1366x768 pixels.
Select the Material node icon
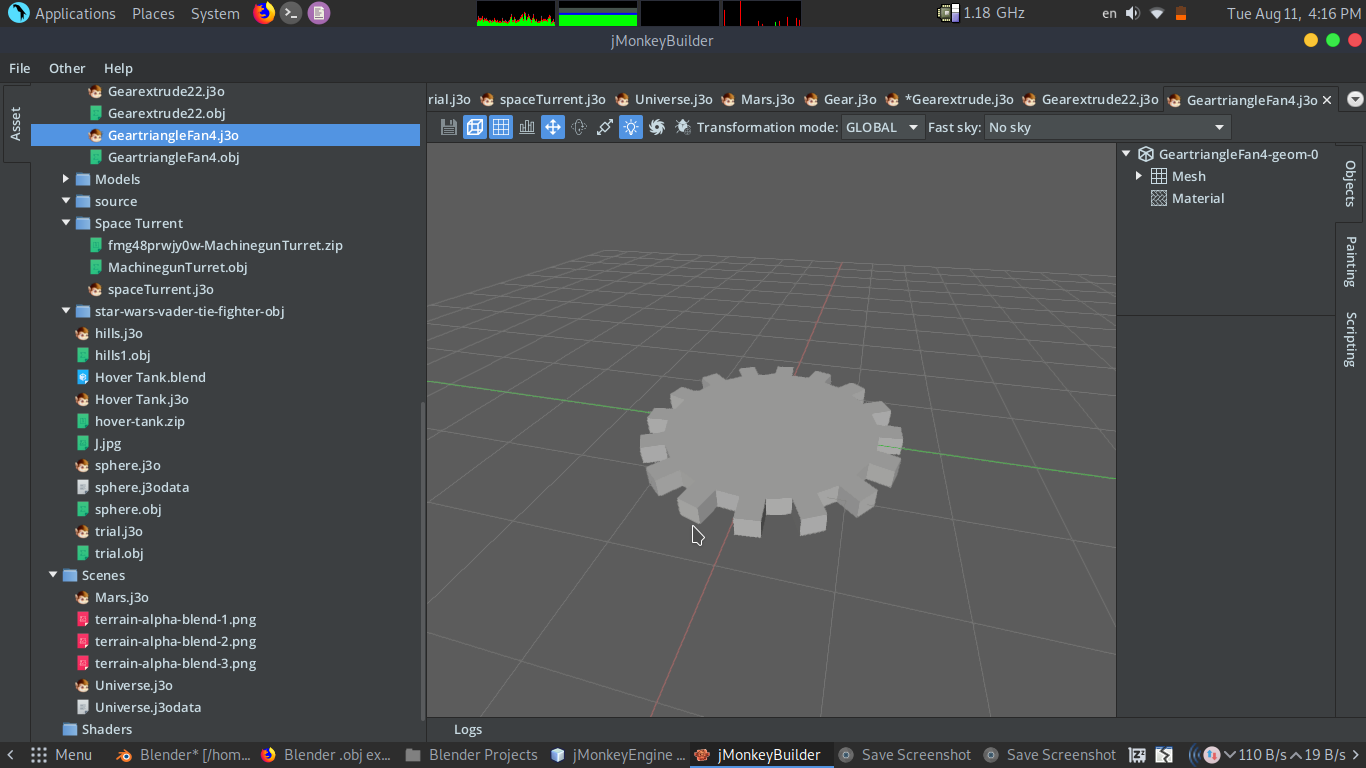1159,198
